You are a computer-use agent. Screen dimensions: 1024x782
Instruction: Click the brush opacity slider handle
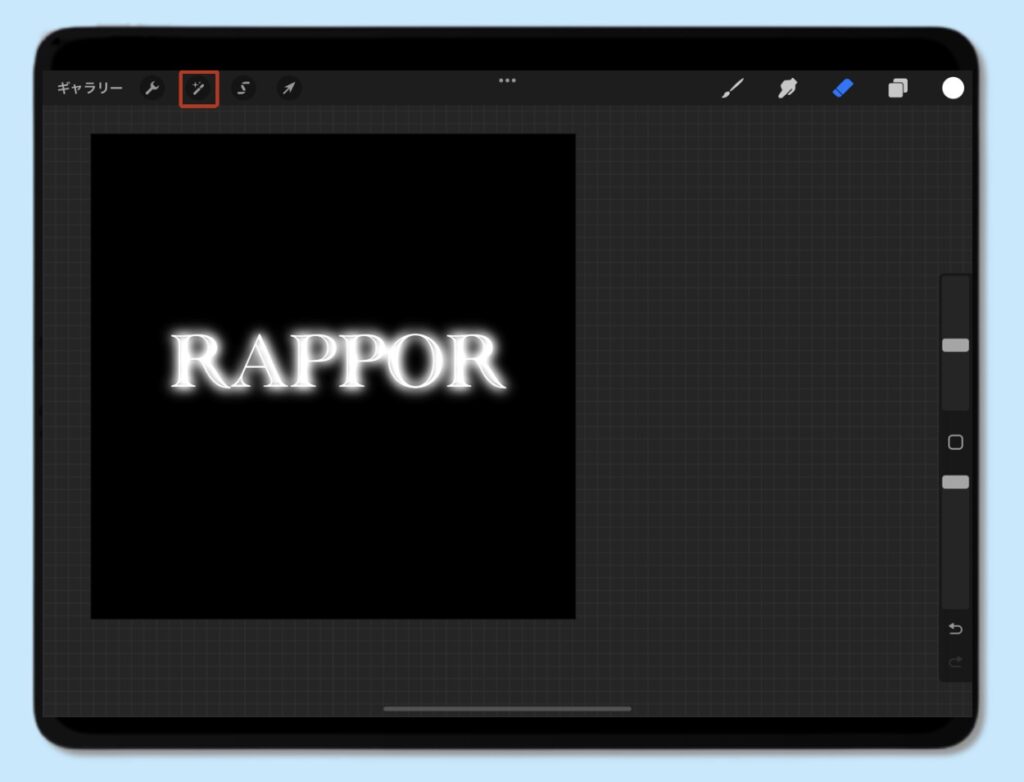pyautogui.click(x=955, y=482)
